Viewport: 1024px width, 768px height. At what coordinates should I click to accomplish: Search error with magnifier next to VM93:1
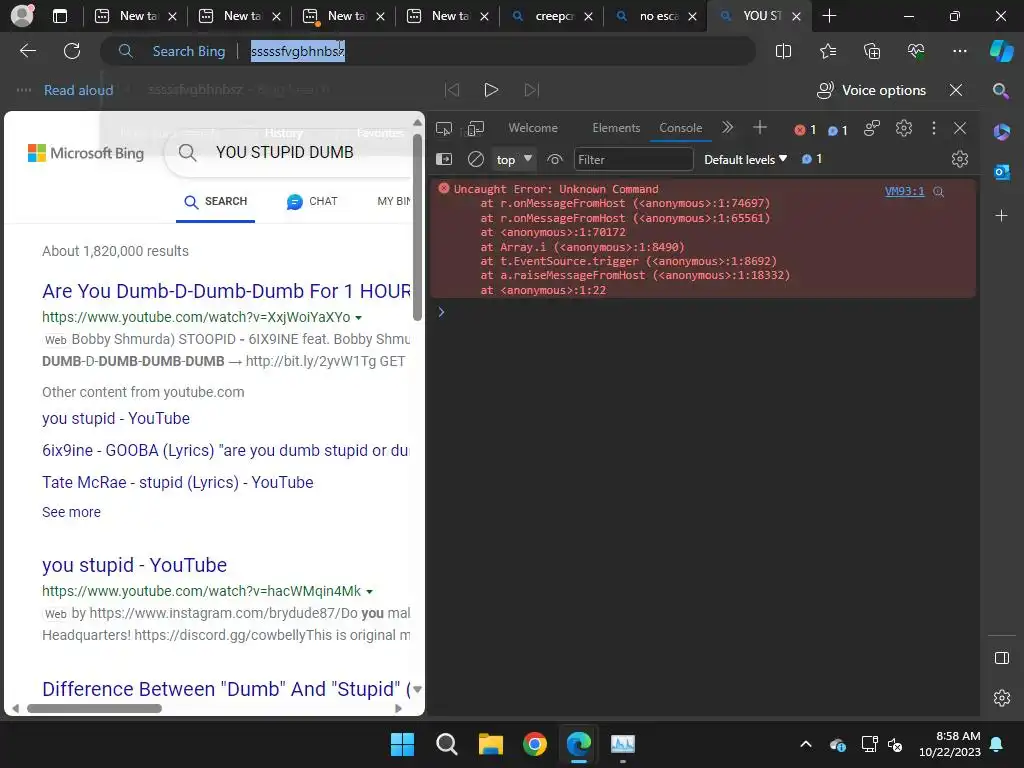tap(938, 192)
